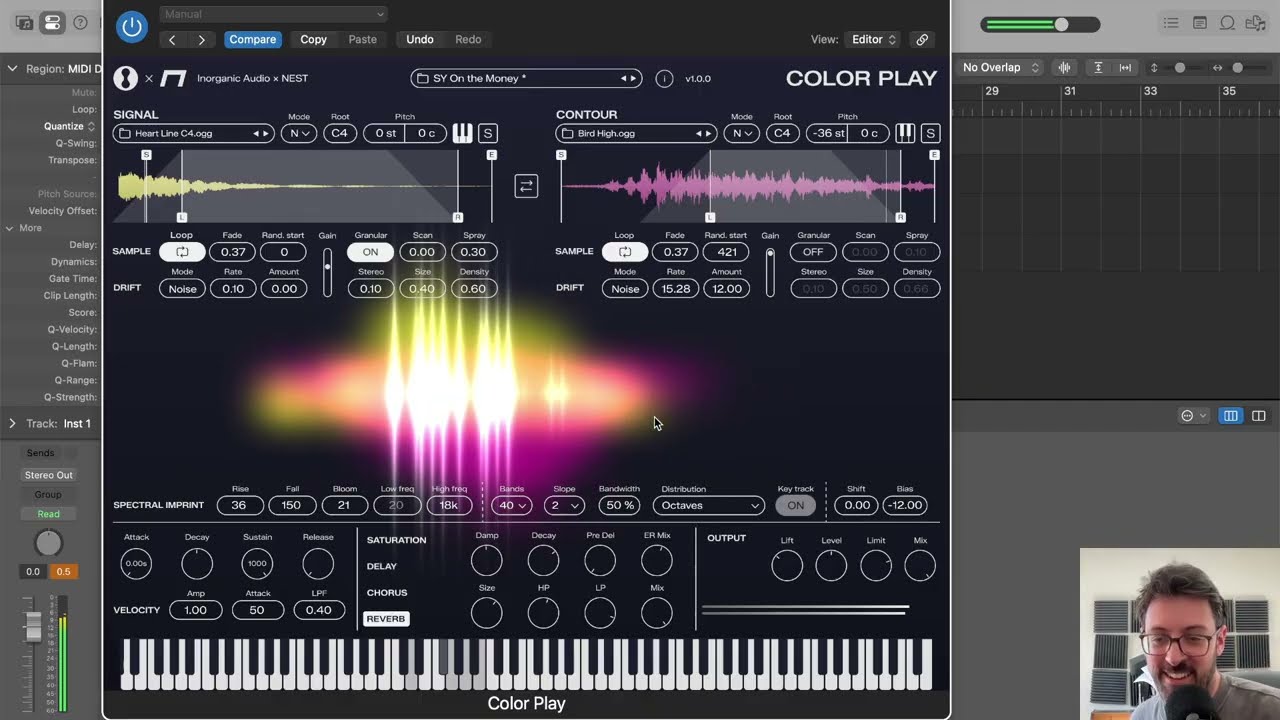Enable Contour Granular OFF switch
Viewport: 1280px width, 720px height.
click(813, 252)
